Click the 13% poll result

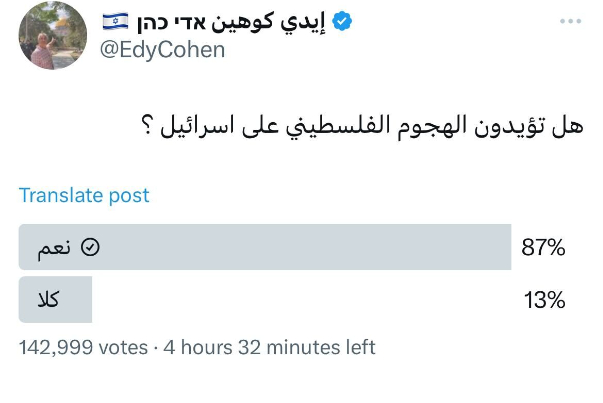(543, 300)
